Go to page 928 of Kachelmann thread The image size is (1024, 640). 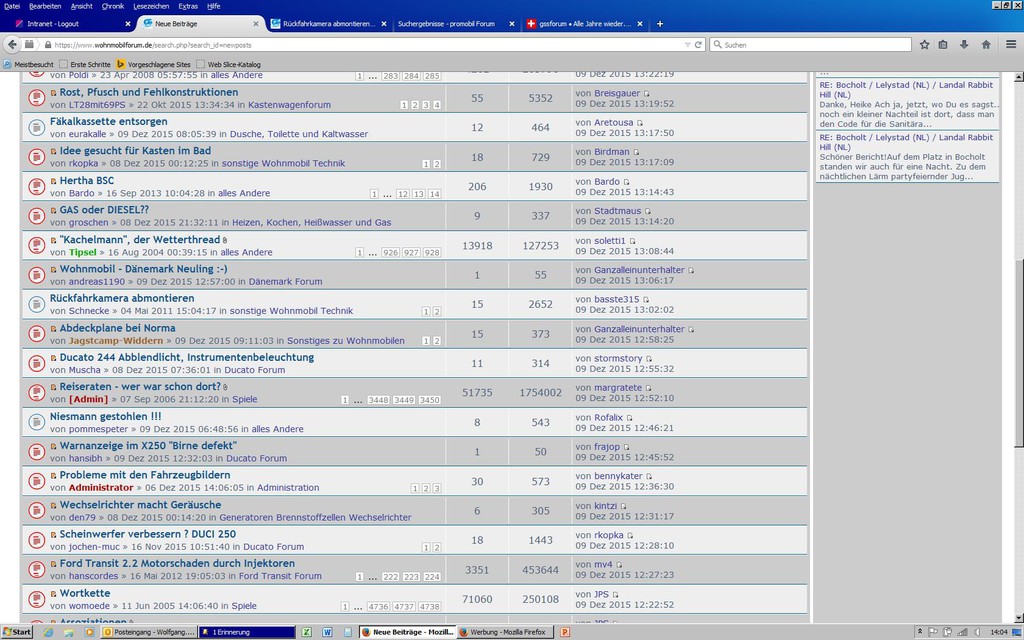tap(432, 252)
